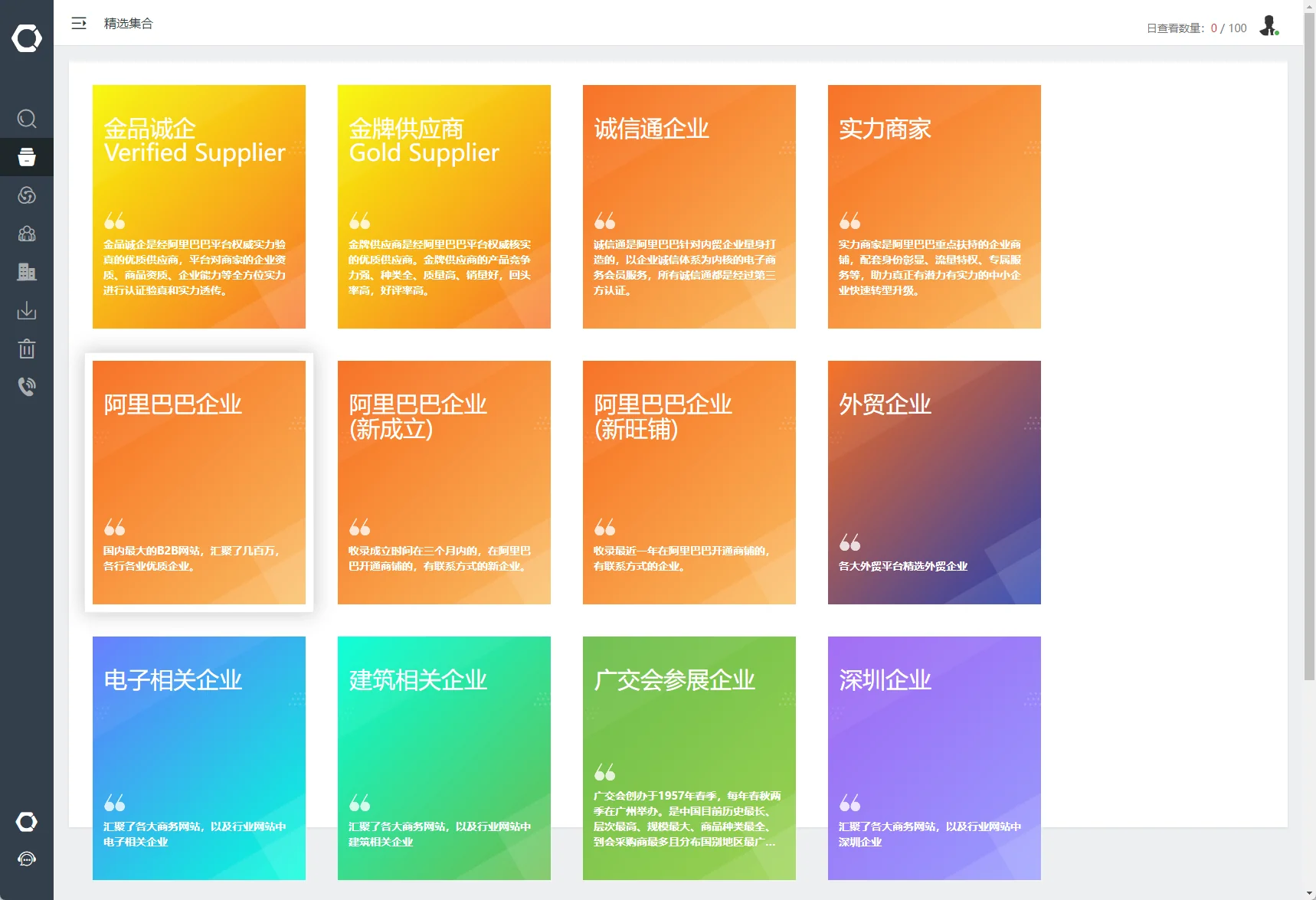The image size is (1316, 900).
Task: Click the 日查看数量 counter text
Action: click(x=1197, y=28)
